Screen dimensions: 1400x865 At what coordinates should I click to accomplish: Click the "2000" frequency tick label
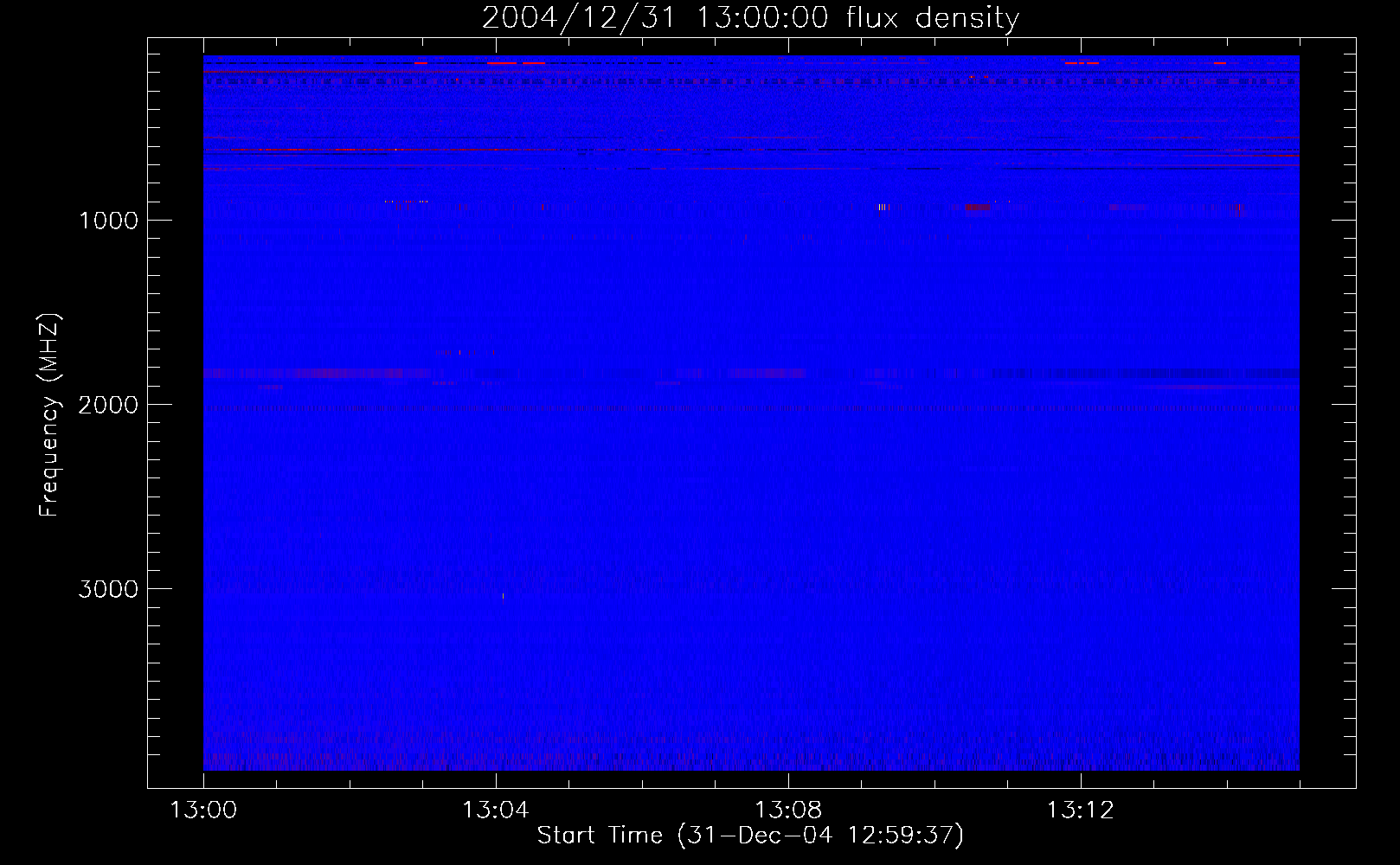click(x=108, y=405)
